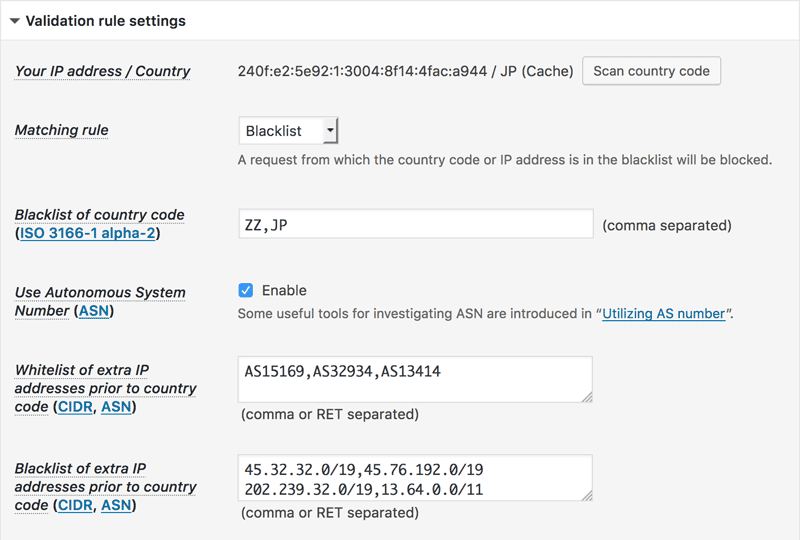The width and height of the screenshot is (800, 540).
Task: Open the CIDR link in Whitelist label
Action: 76,407
